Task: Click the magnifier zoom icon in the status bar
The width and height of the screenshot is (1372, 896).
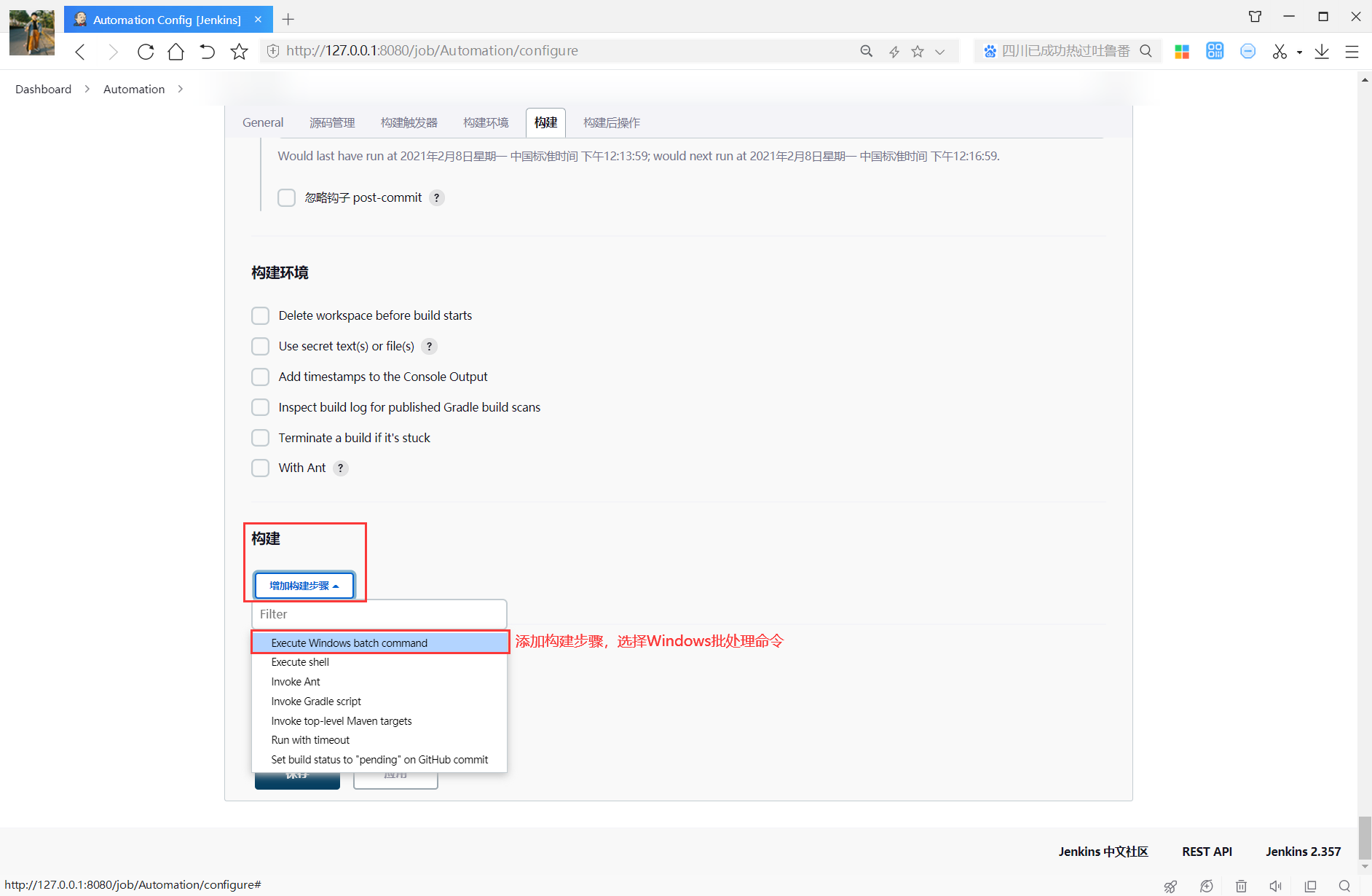Action: [1344, 886]
